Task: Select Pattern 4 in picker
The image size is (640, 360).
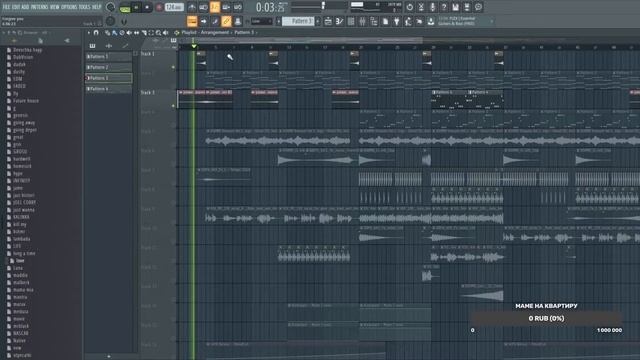Action: [x=109, y=89]
